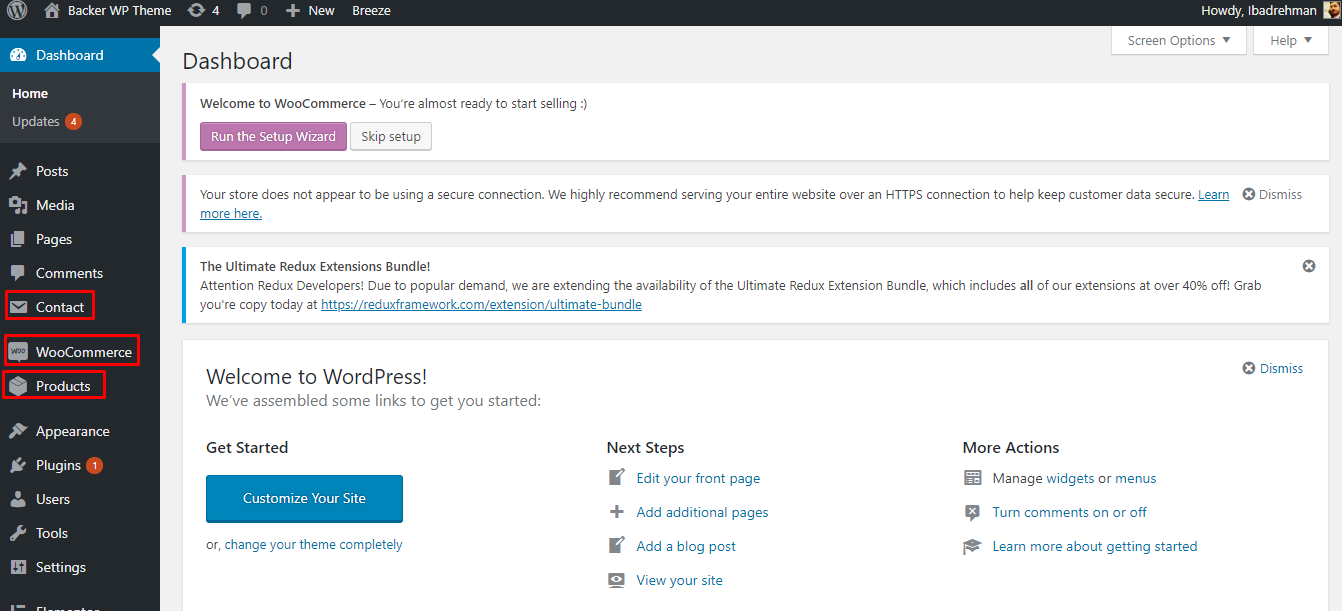Open the Appearance menu item

point(72,431)
